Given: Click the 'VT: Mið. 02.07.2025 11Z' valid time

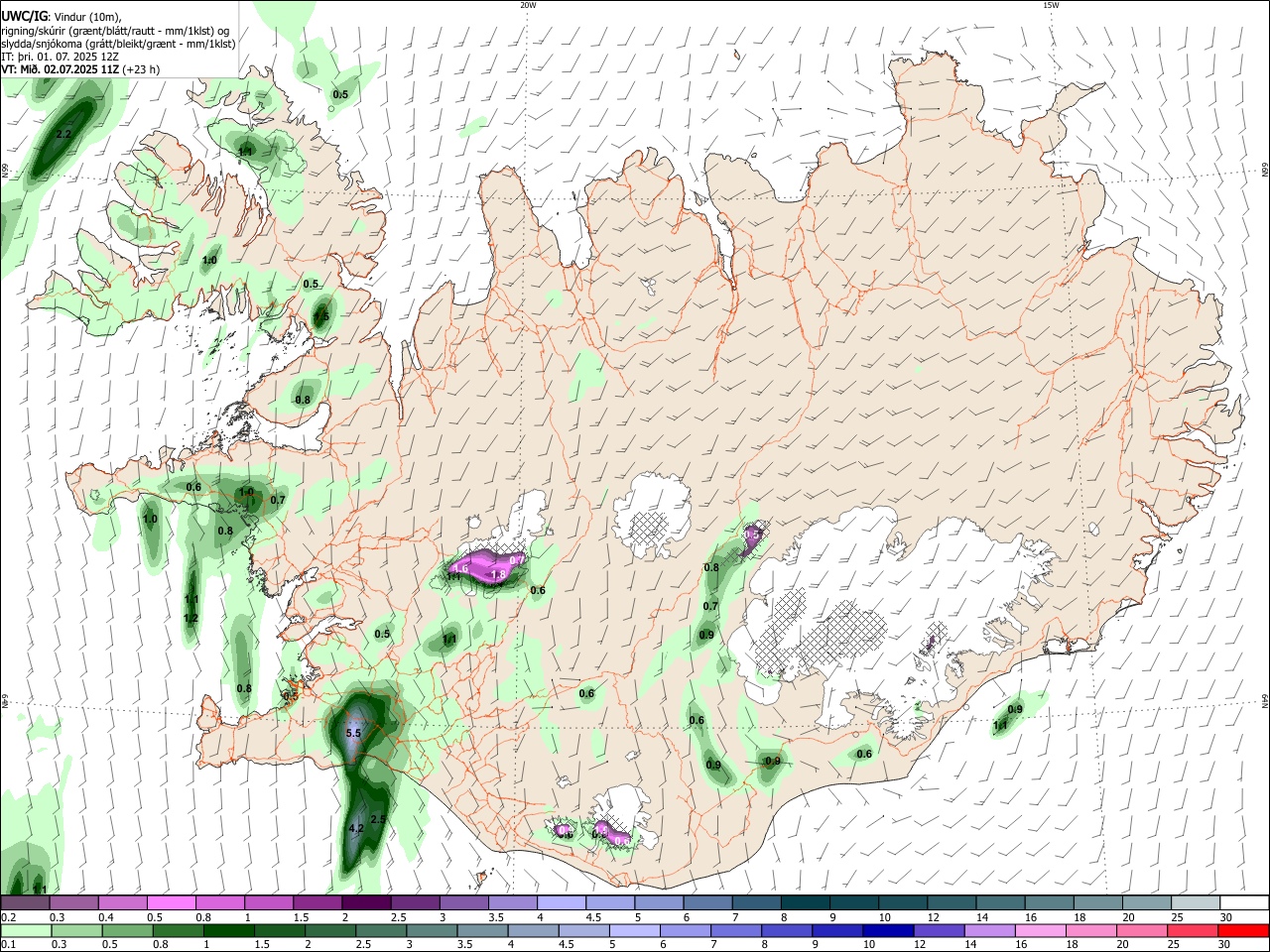Looking at the screenshot, I should 62,69.
